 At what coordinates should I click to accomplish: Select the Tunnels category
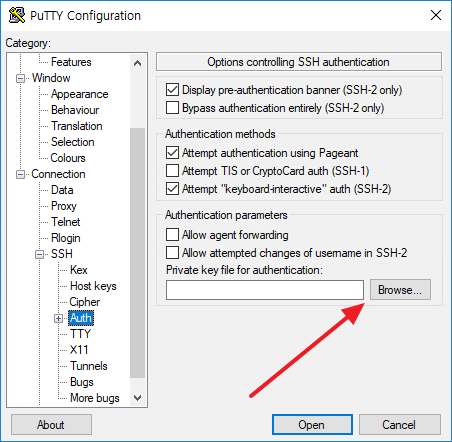pos(89,366)
